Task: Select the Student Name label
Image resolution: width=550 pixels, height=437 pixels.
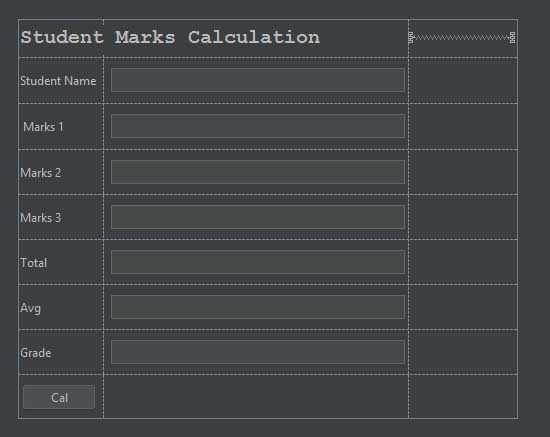Action: pyautogui.click(x=58, y=81)
